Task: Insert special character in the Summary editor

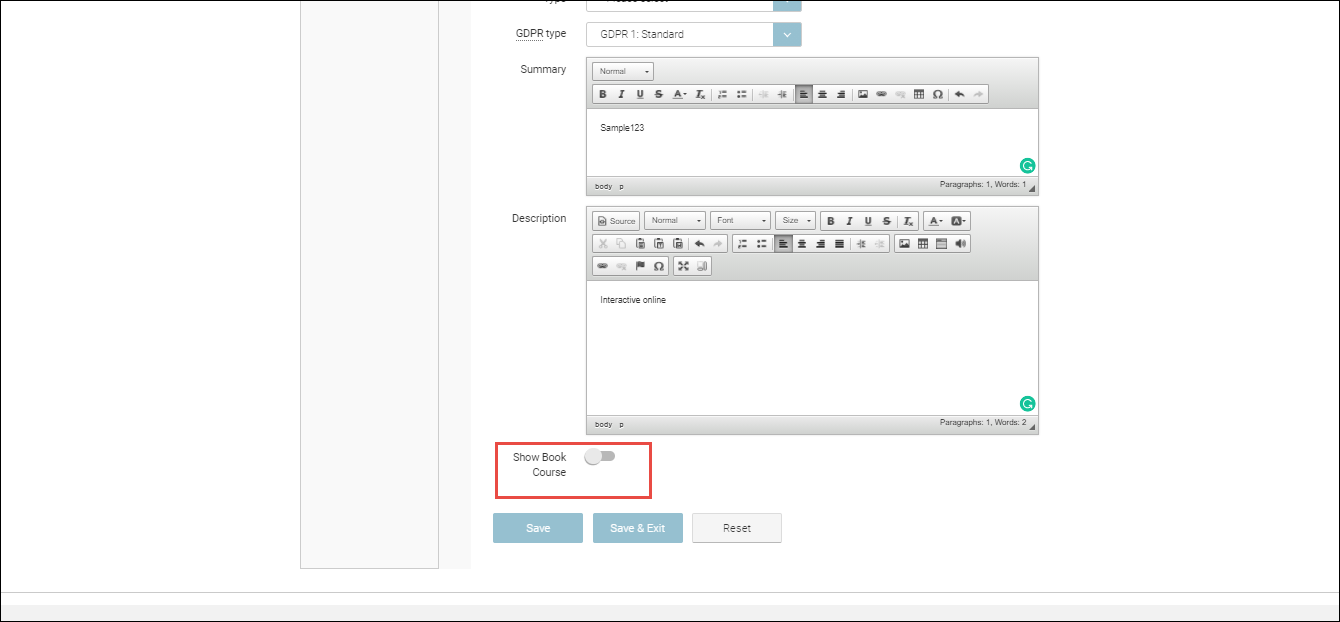Action: coord(937,94)
